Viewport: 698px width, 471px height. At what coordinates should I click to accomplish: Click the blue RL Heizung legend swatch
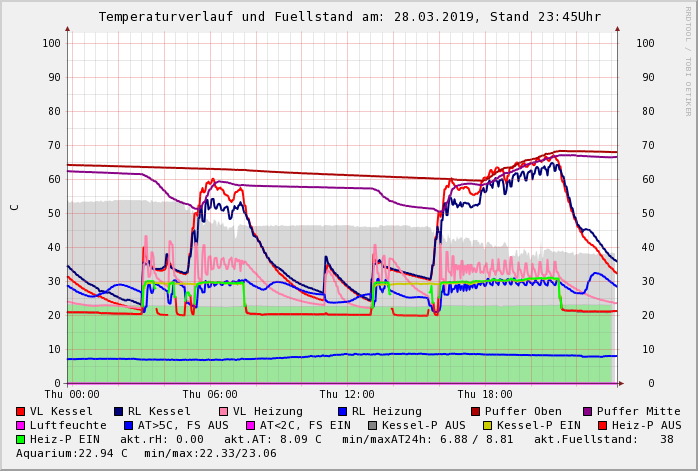pyautogui.click(x=342, y=411)
